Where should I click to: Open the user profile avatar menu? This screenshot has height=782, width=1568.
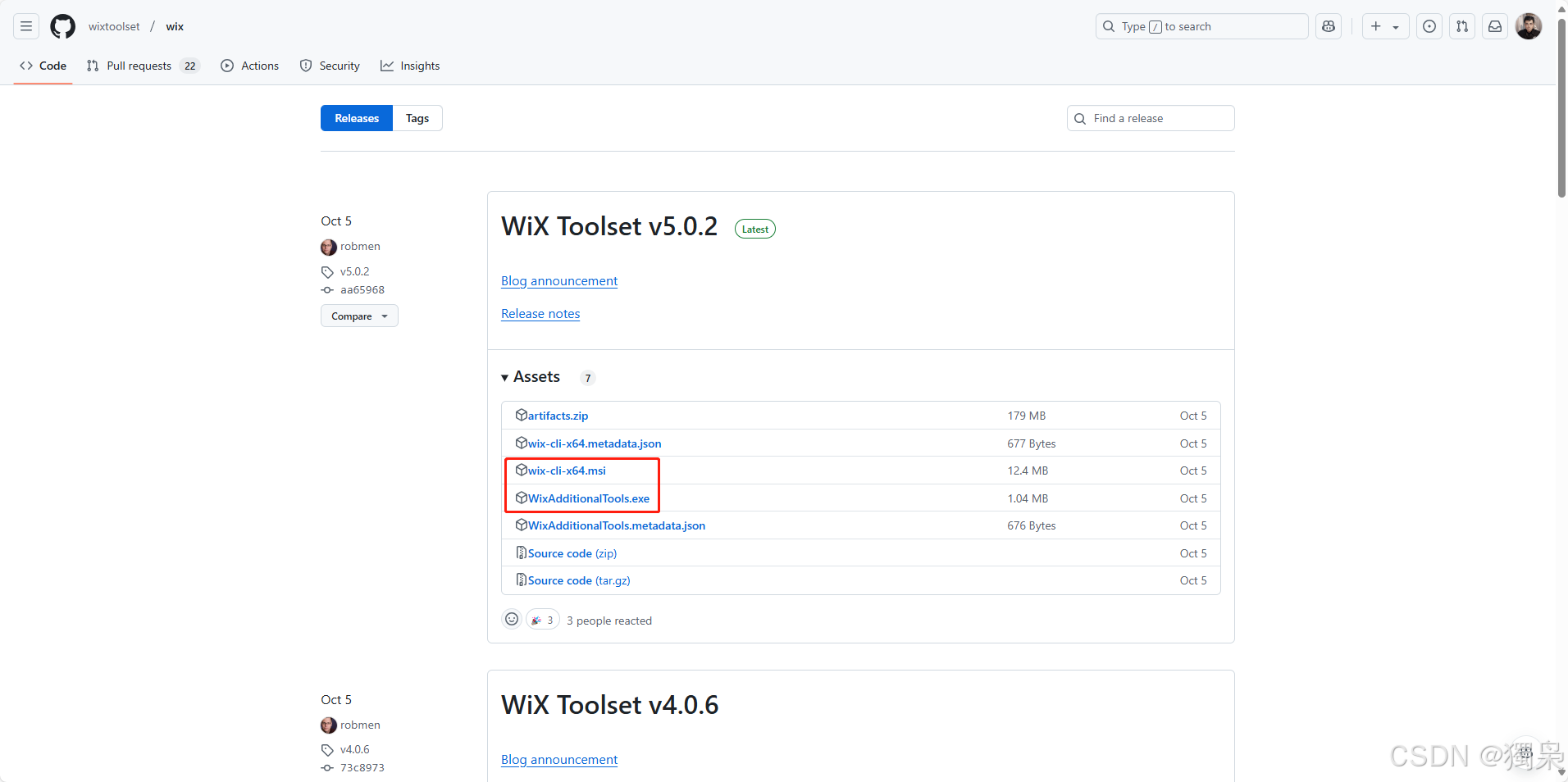click(x=1529, y=26)
